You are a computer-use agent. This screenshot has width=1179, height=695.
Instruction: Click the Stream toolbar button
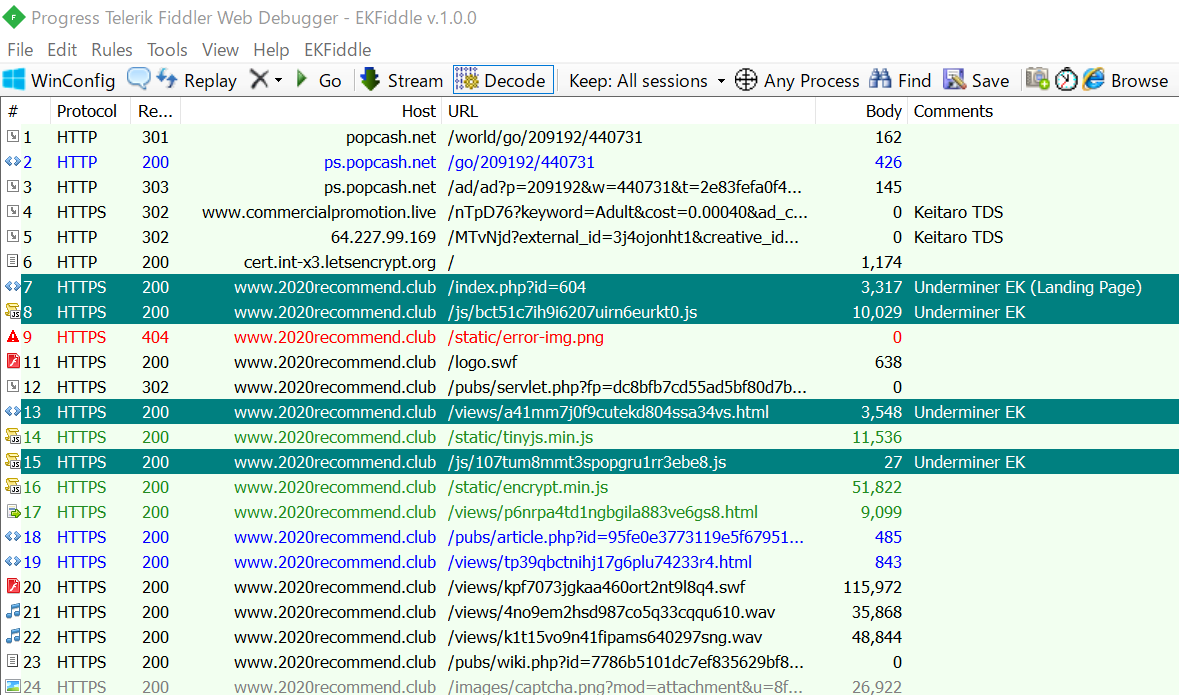click(x=402, y=80)
